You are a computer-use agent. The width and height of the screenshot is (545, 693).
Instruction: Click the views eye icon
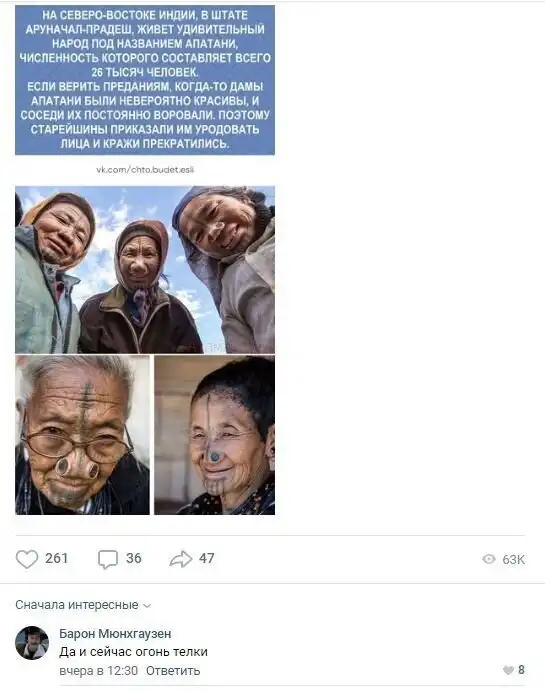point(489,559)
